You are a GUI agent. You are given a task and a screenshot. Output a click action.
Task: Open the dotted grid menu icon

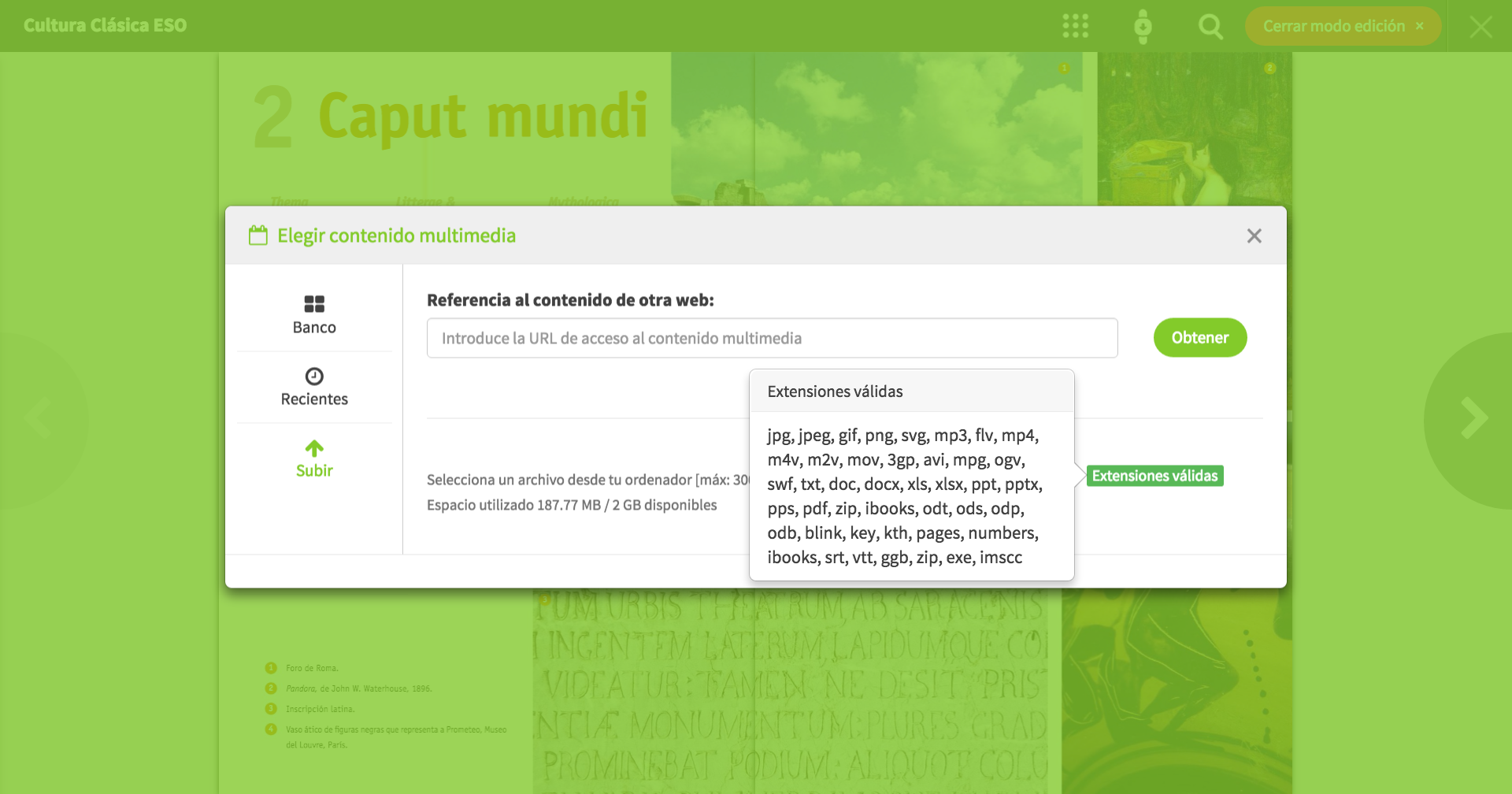coord(1075,26)
